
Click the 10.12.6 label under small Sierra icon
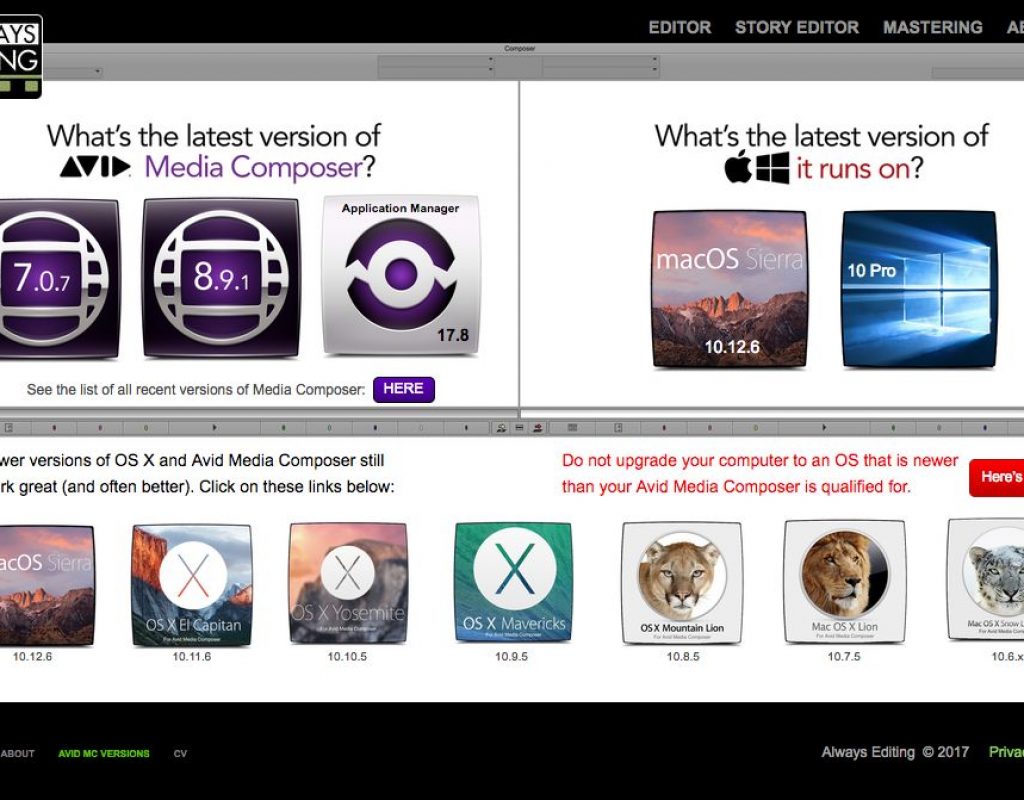pyautogui.click(x=33, y=657)
